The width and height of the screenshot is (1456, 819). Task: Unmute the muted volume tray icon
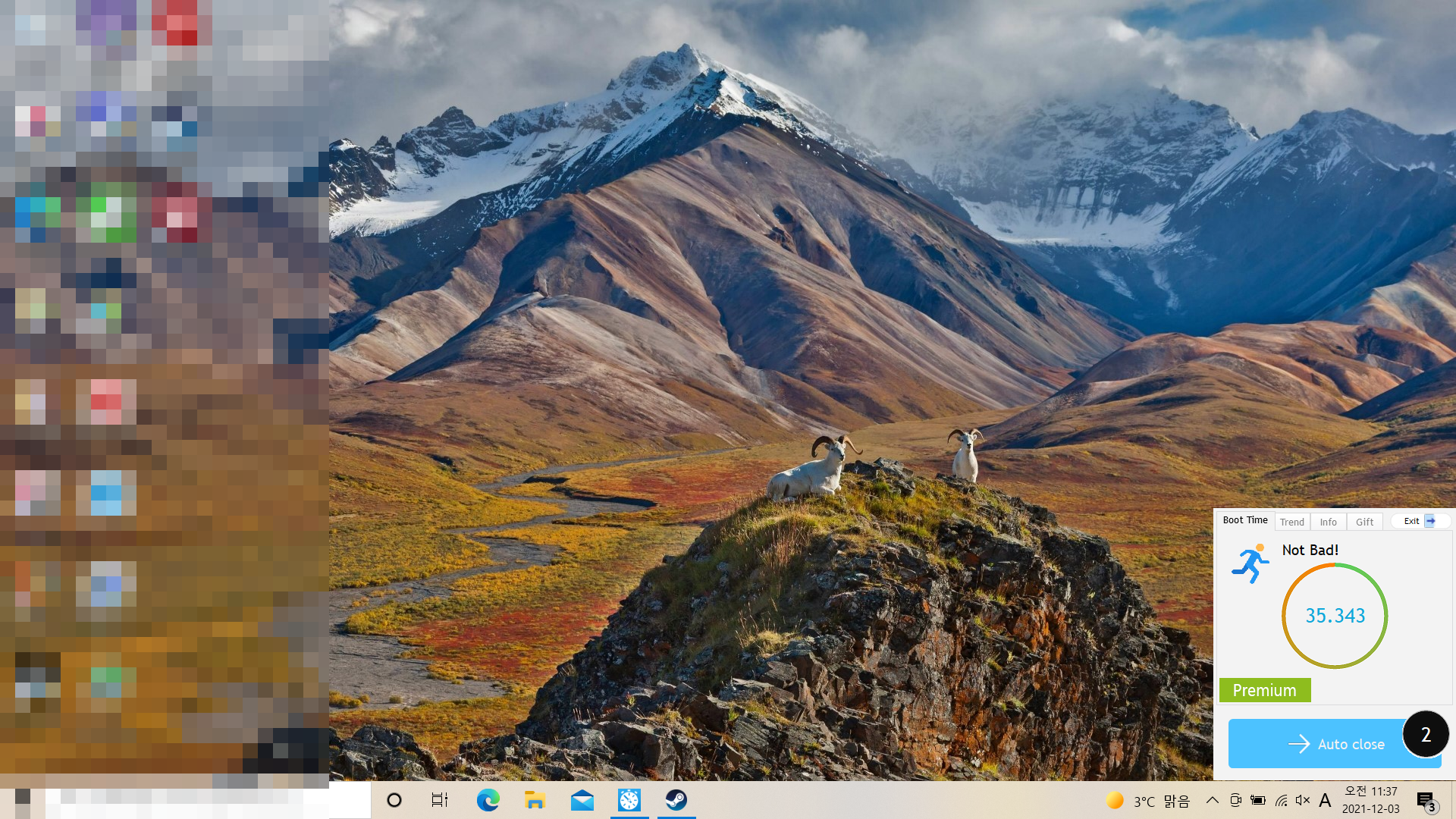pyautogui.click(x=1303, y=800)
